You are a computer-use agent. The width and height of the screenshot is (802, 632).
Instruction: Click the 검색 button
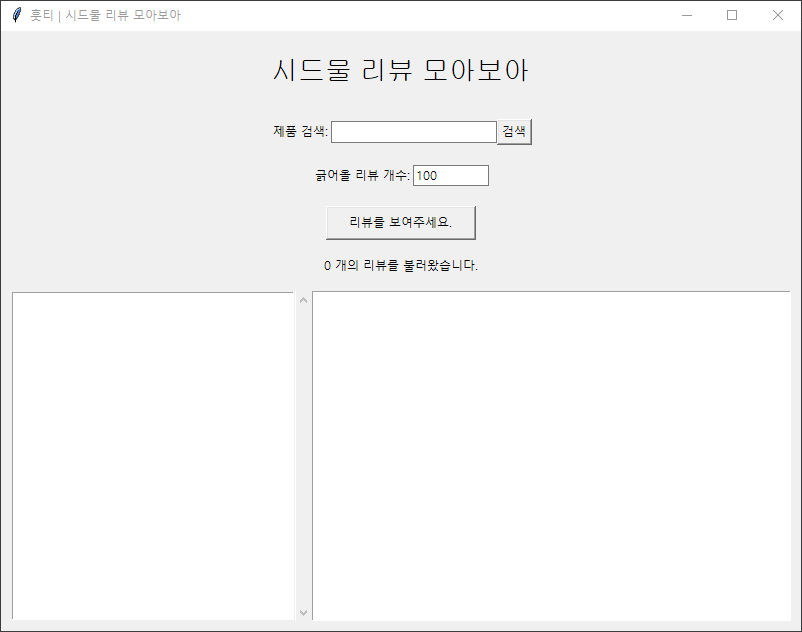click(515, 132)
